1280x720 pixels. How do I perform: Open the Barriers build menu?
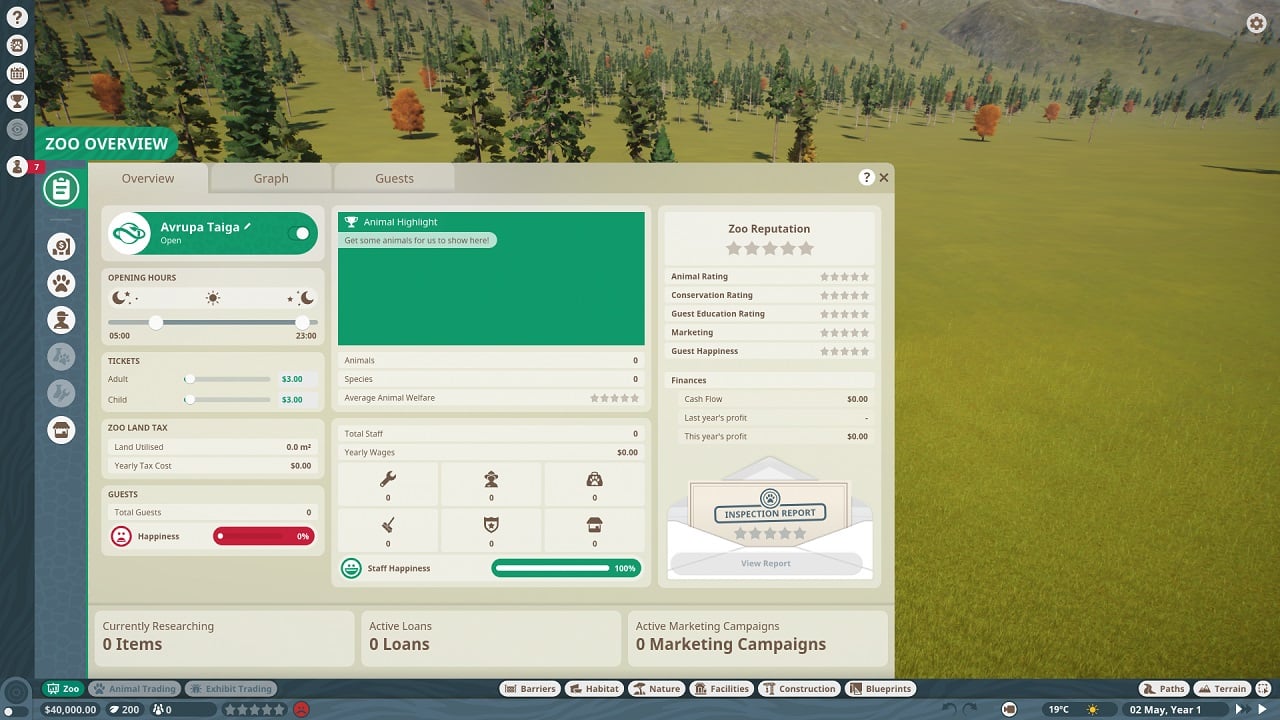click(529, 689)
